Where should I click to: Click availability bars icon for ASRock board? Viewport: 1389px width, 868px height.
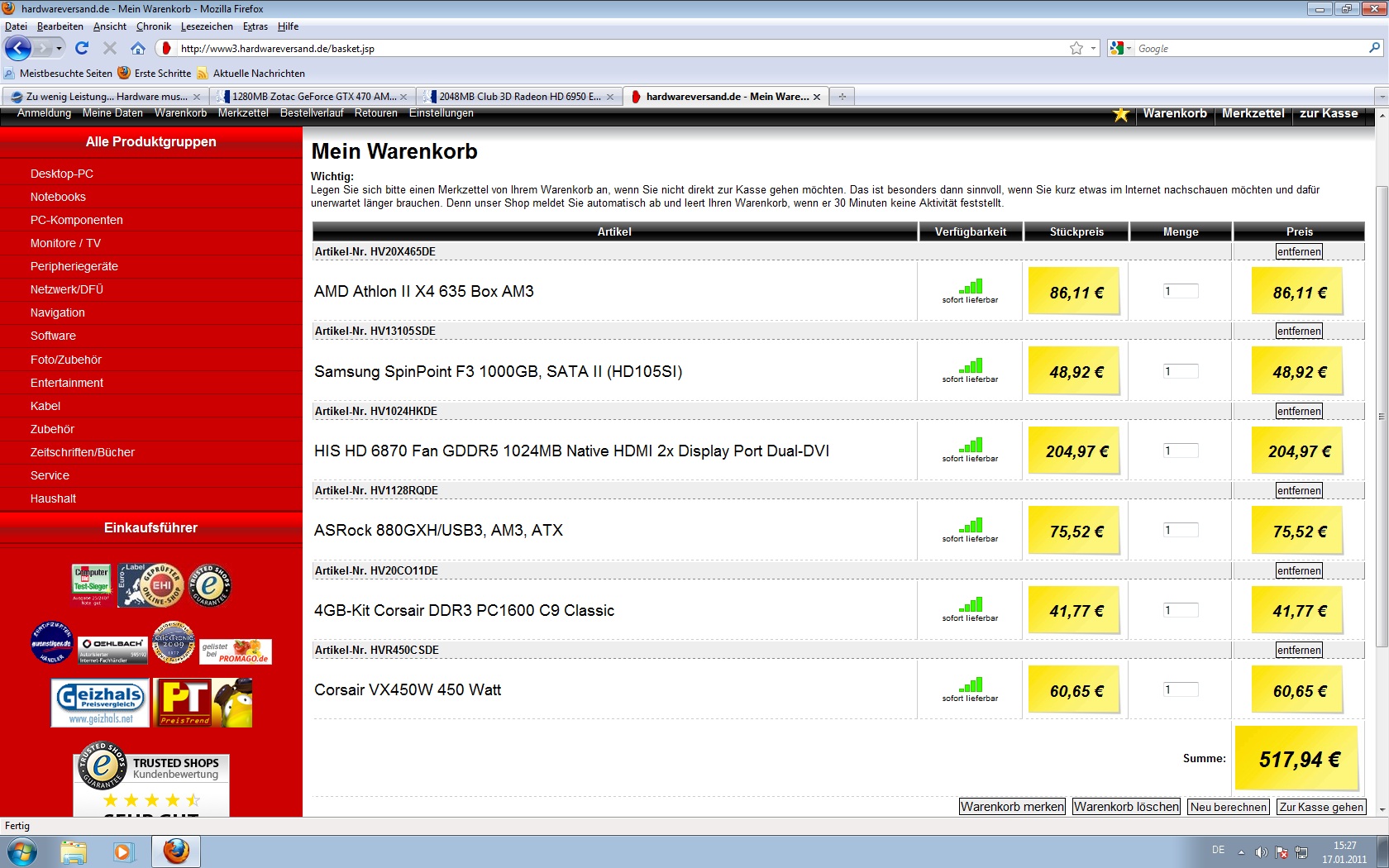(971, 525)
